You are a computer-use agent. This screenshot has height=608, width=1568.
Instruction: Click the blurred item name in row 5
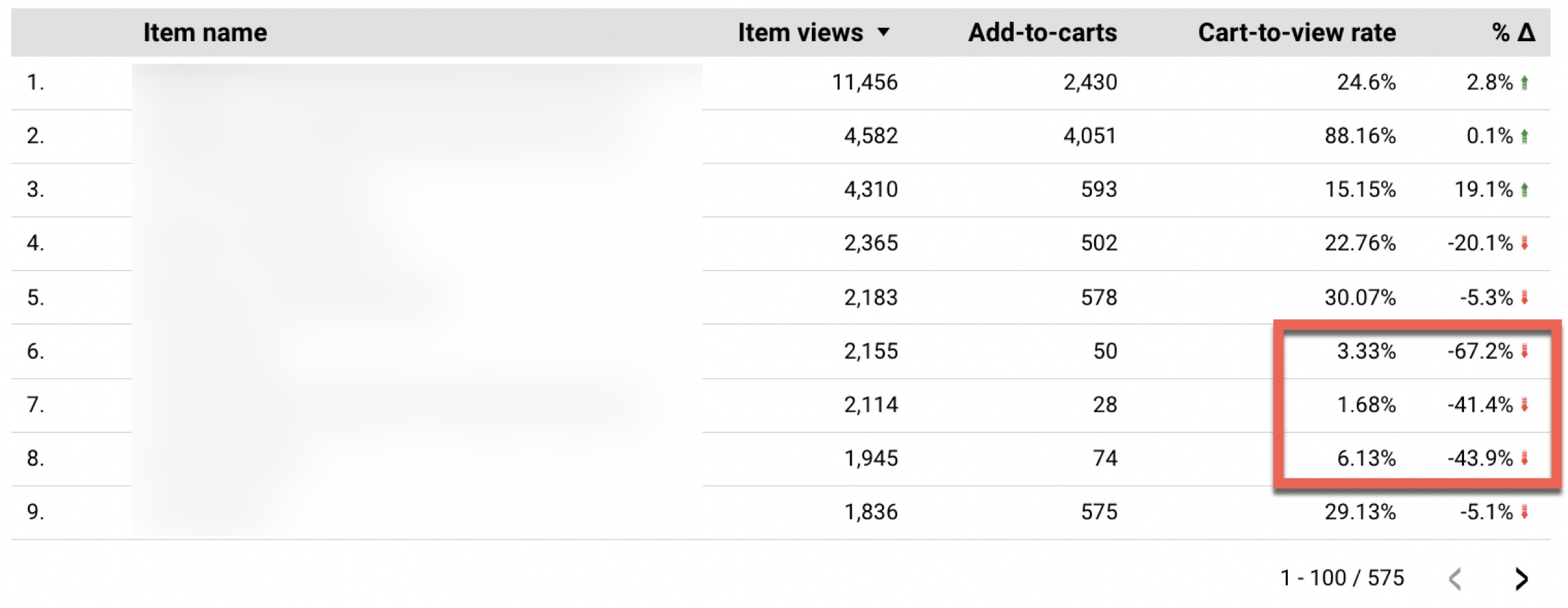[x=417, y=297]
